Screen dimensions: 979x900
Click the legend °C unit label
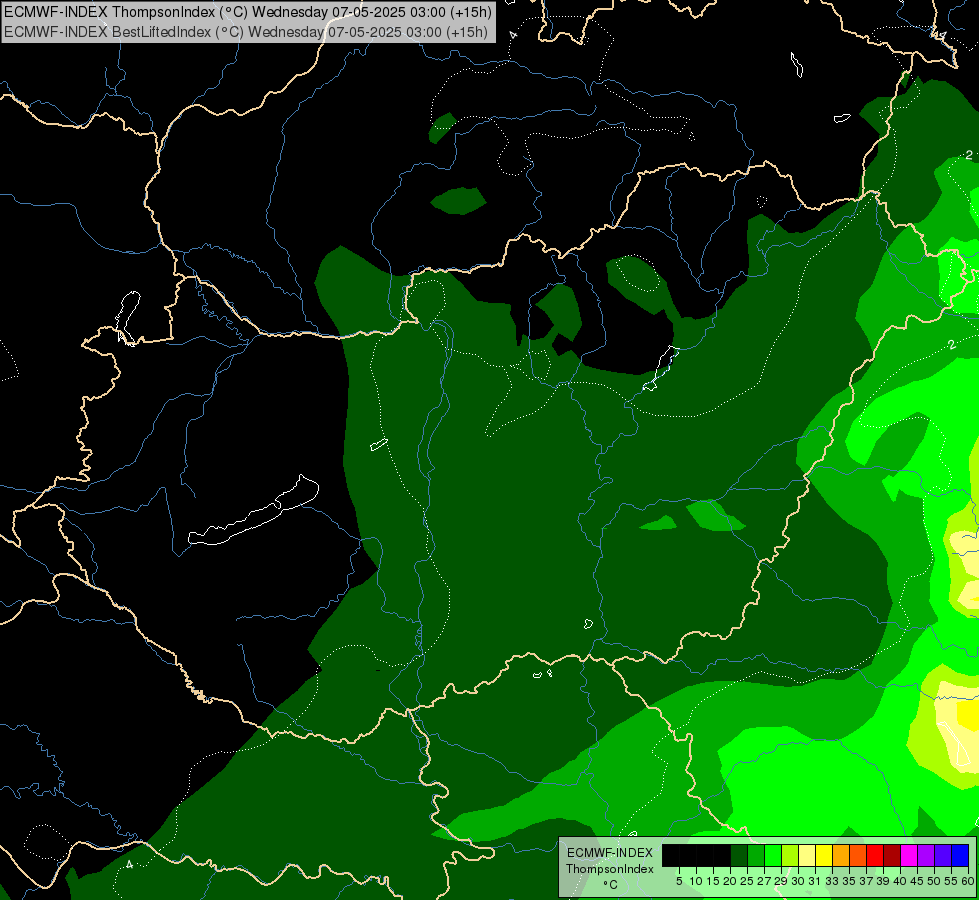[610, 884]
